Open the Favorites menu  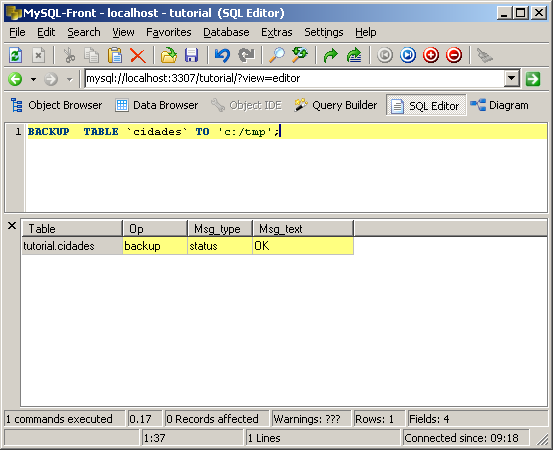(169, 32)
